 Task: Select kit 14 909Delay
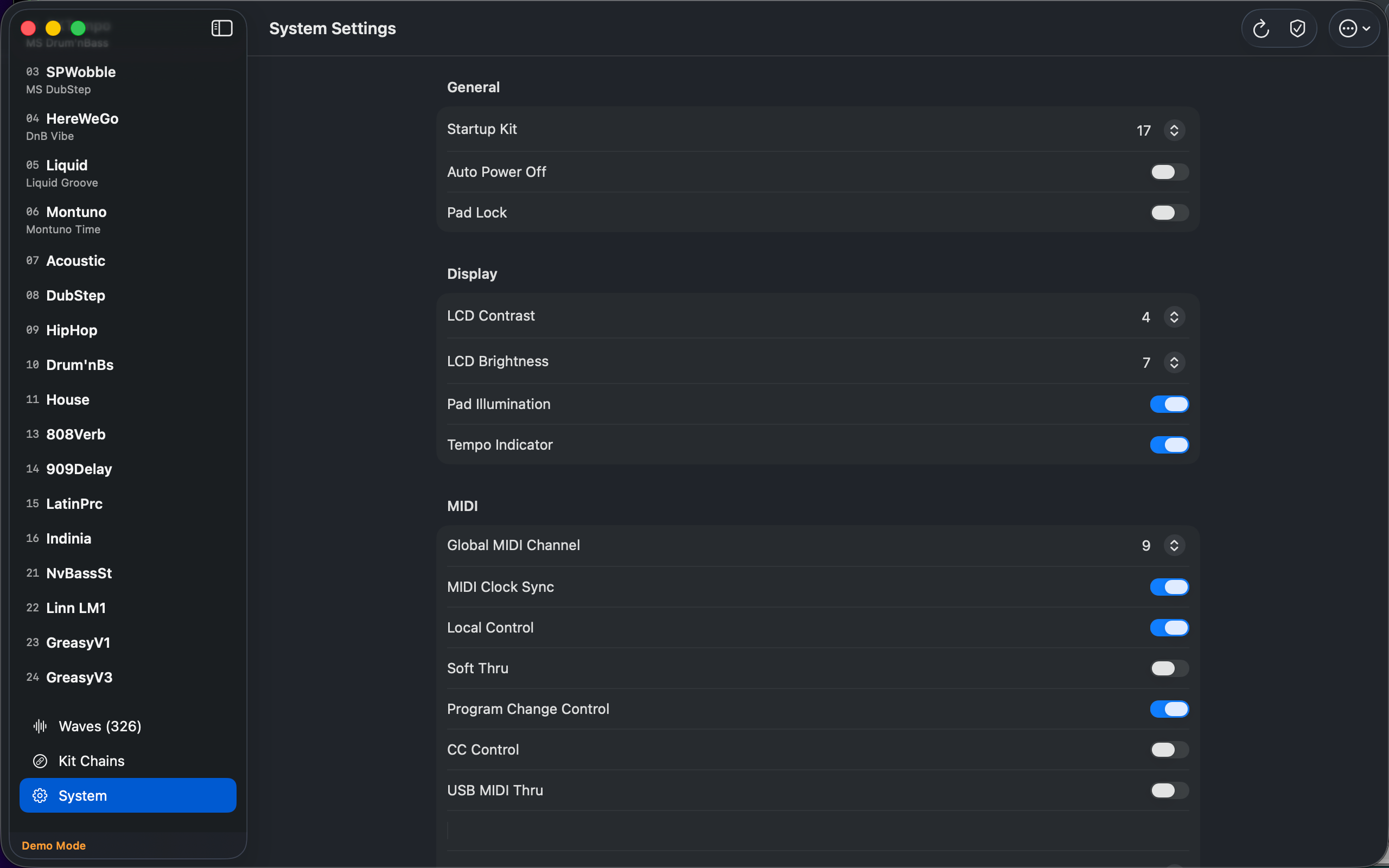point(128,469)
